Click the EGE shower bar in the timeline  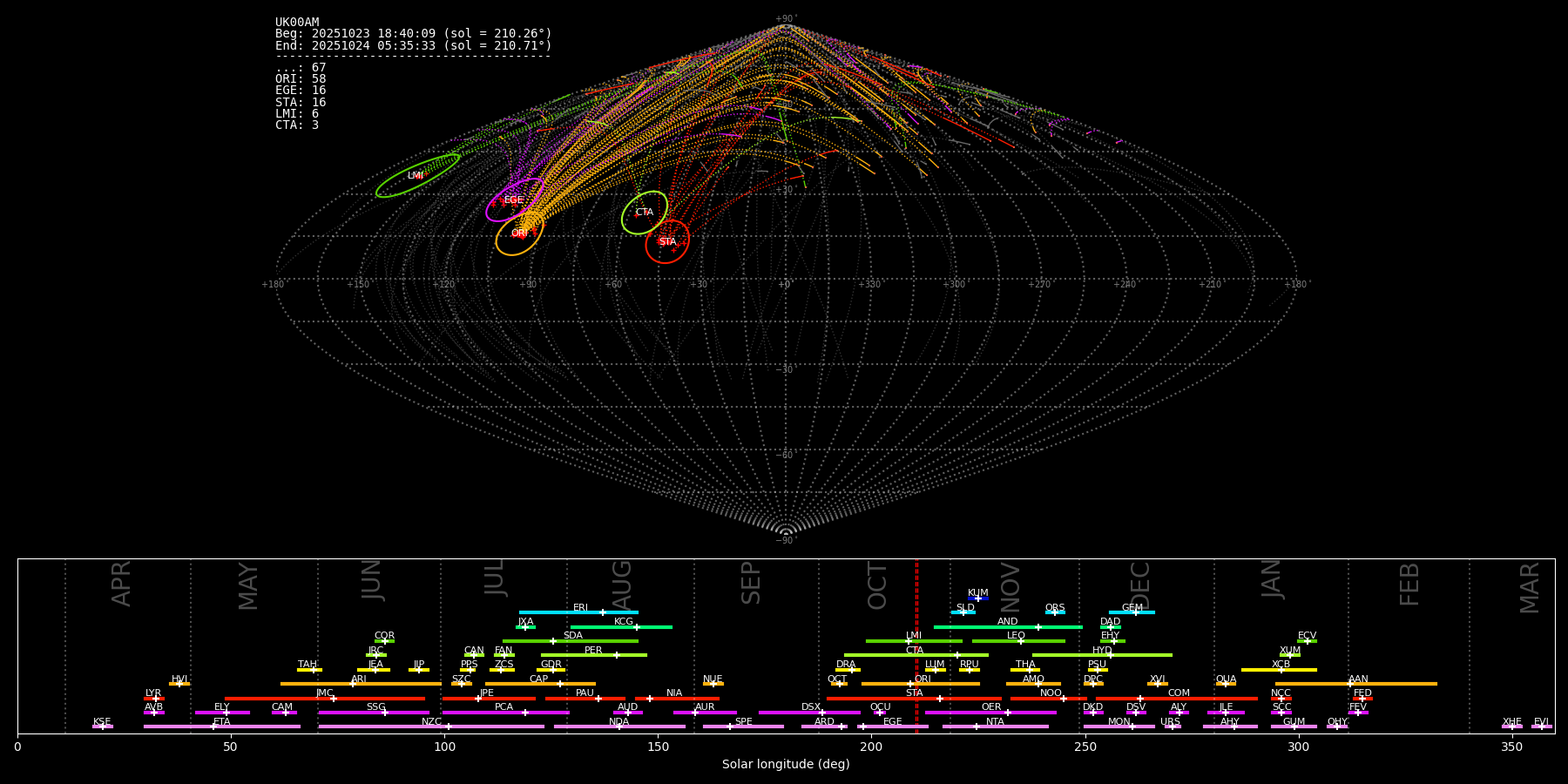tap(893, 727)
